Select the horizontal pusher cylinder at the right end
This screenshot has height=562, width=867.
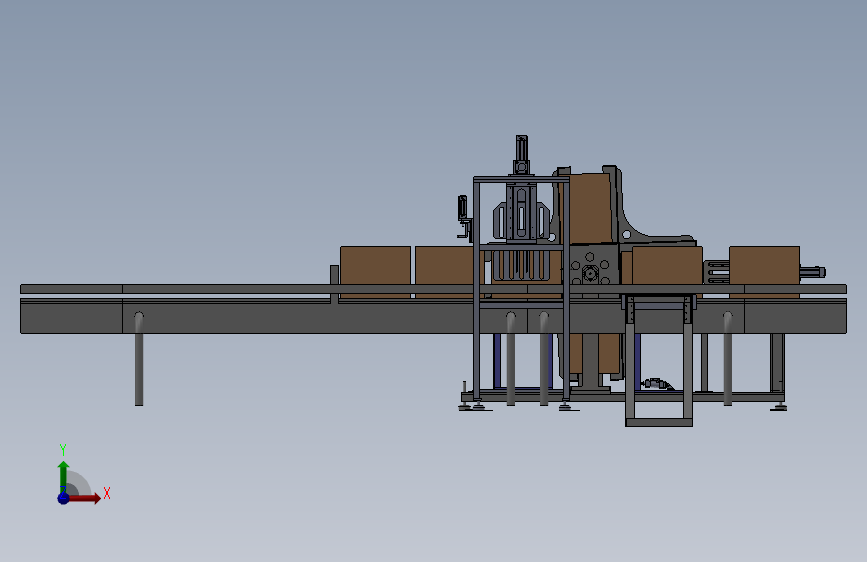tap(812, 272)
